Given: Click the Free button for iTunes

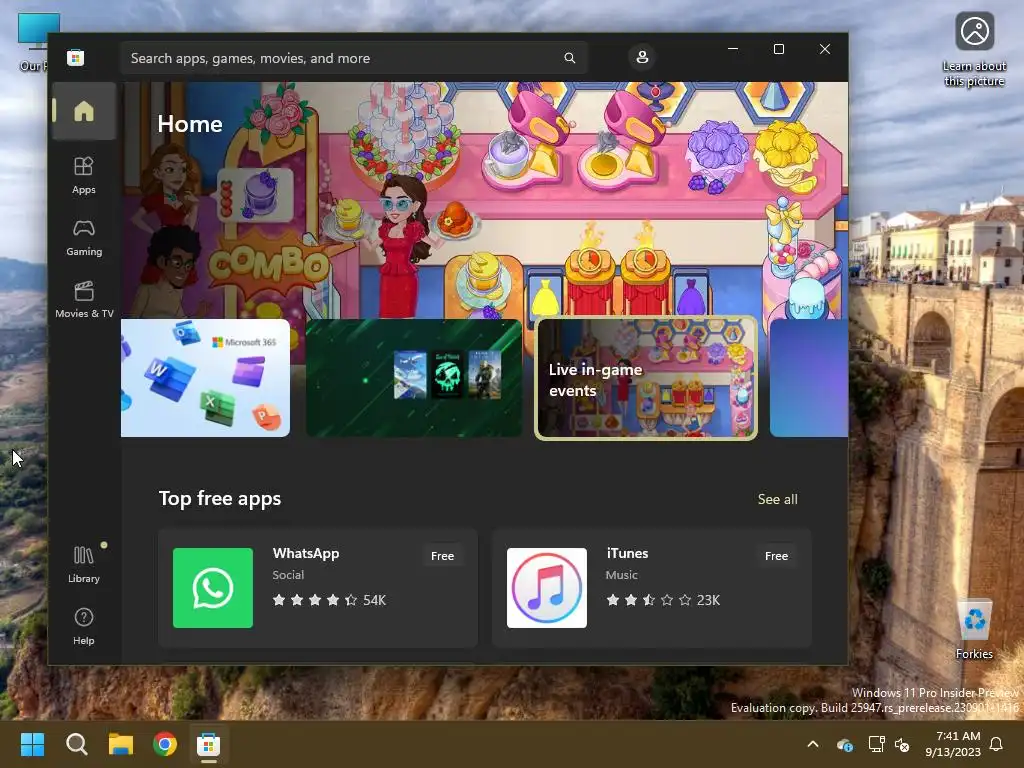Looking at the screenshot, I should tap(776, 556).
